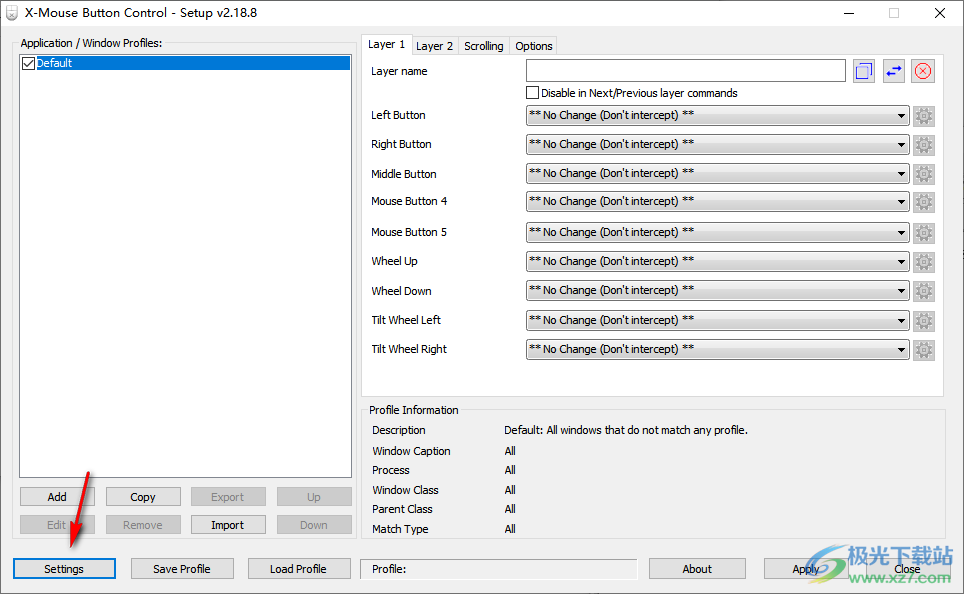Open gear settings for Left Button
964x594 pixels.
923,116
